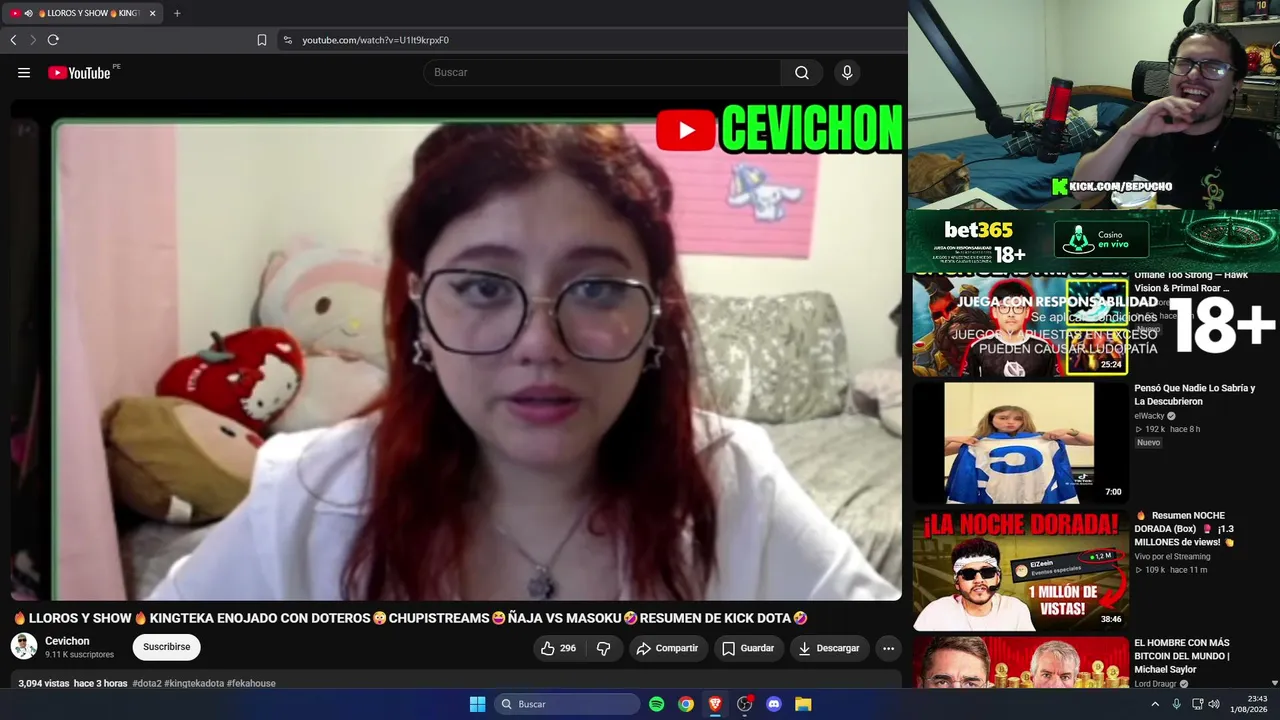Open the Cevichon channel name link
1280x720 pixels.
click(67, 641)
